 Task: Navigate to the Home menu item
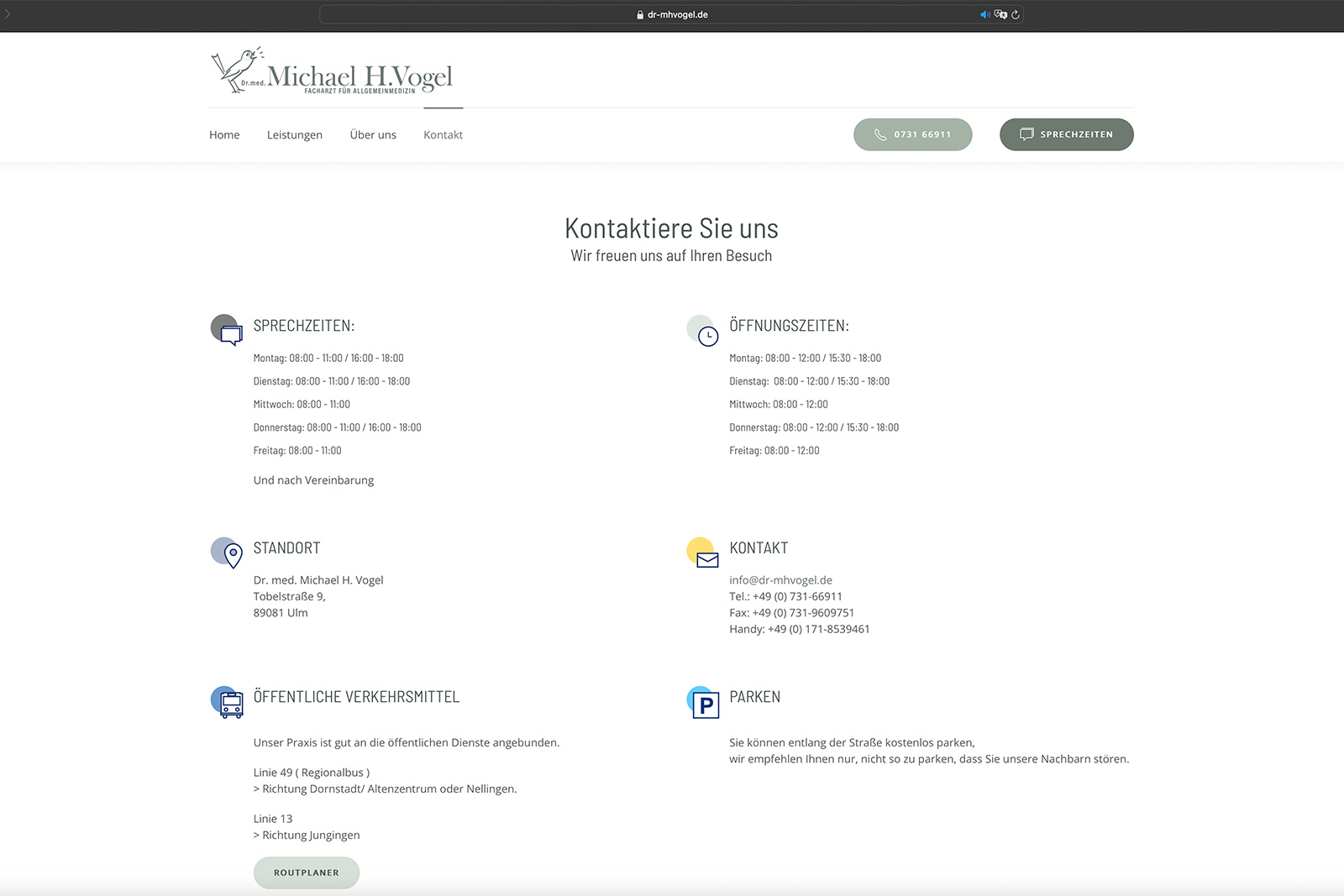tap(223, 134)
